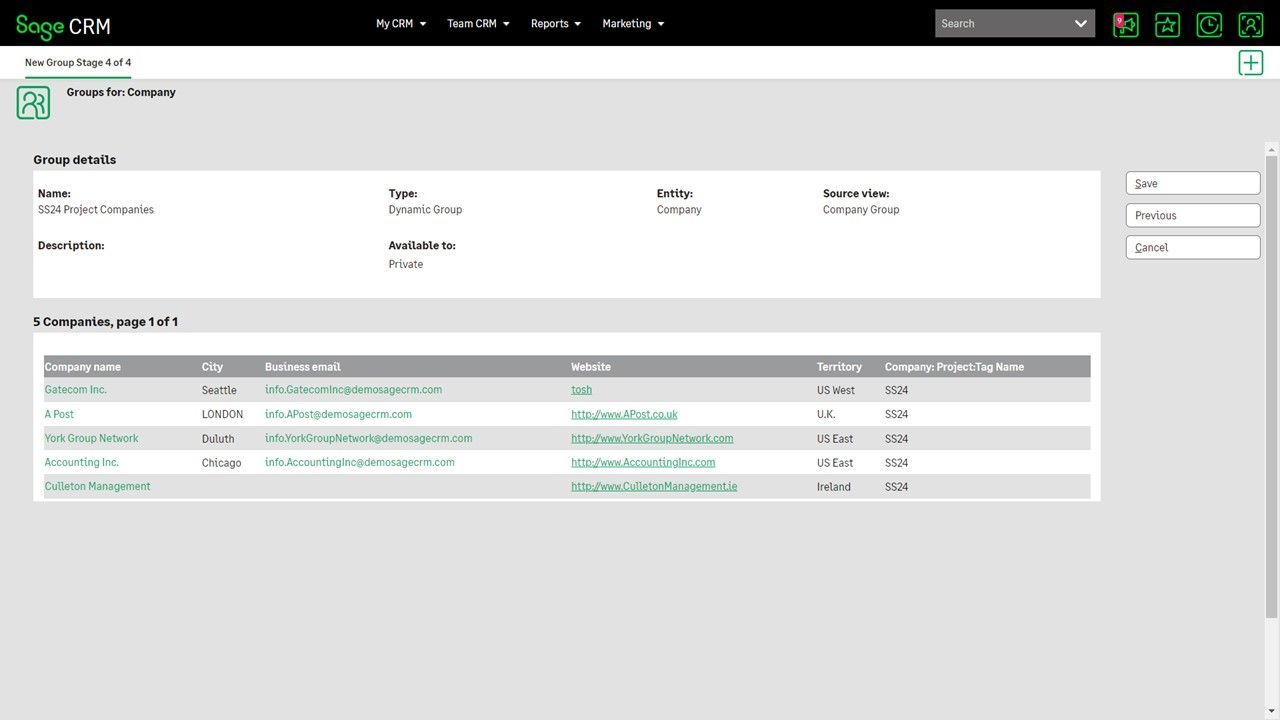Select the Ireland territory cell
1280x720 pixels.
[x=834, y=487]
